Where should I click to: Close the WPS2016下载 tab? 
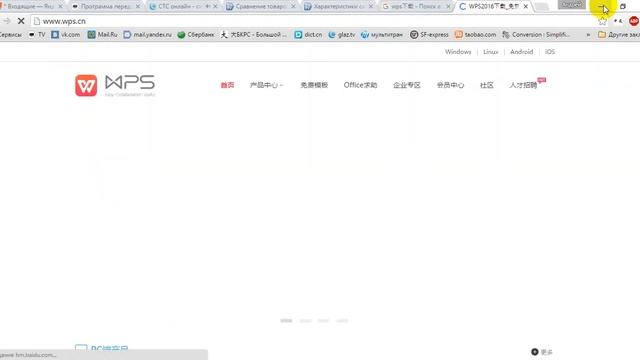click(x=526, y=7)
